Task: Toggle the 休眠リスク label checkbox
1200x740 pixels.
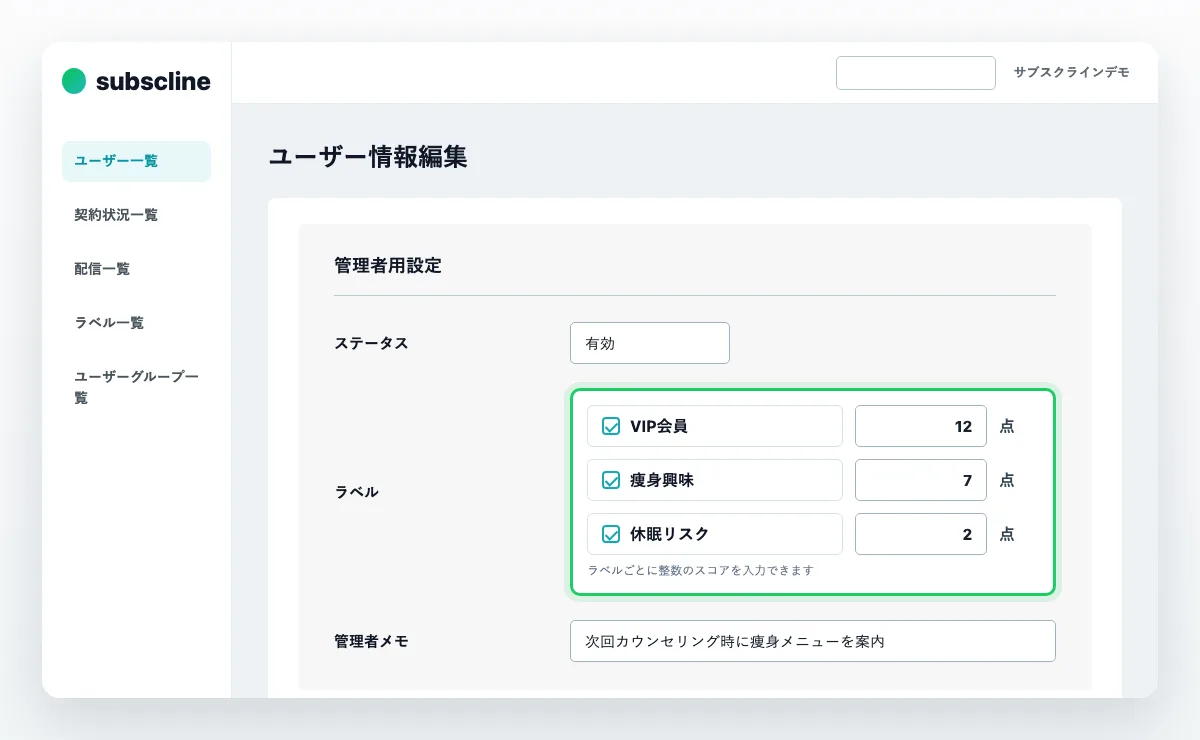Action: click(611, 534)
